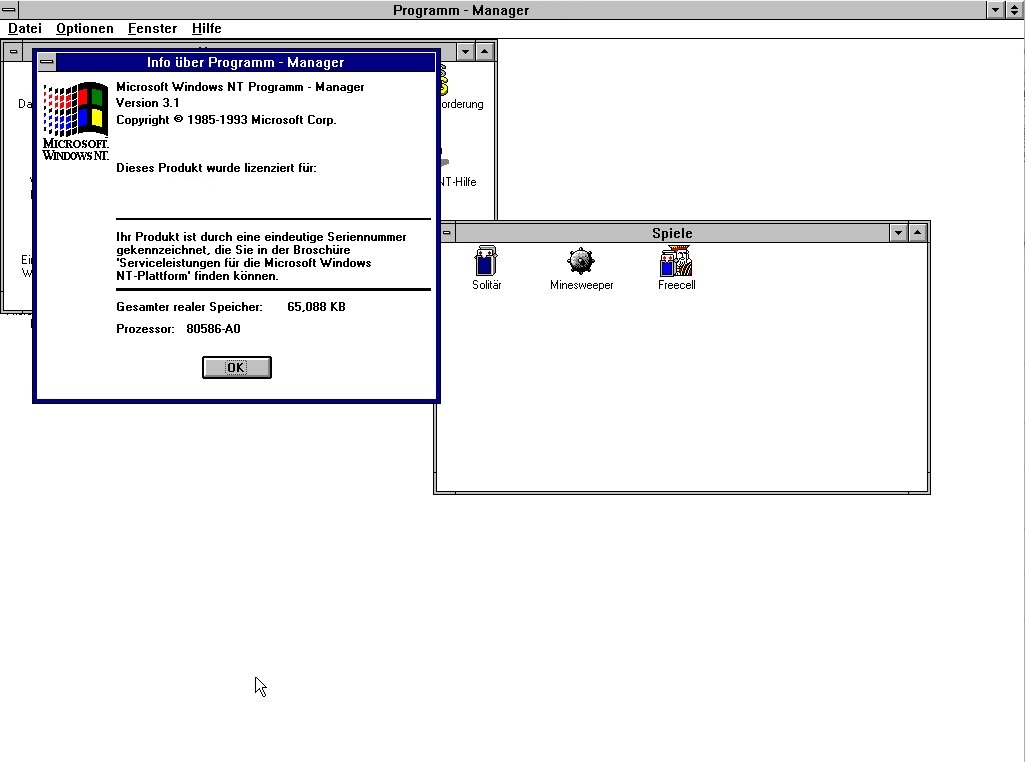Open the Datei menu

click(x=25, y=29)
